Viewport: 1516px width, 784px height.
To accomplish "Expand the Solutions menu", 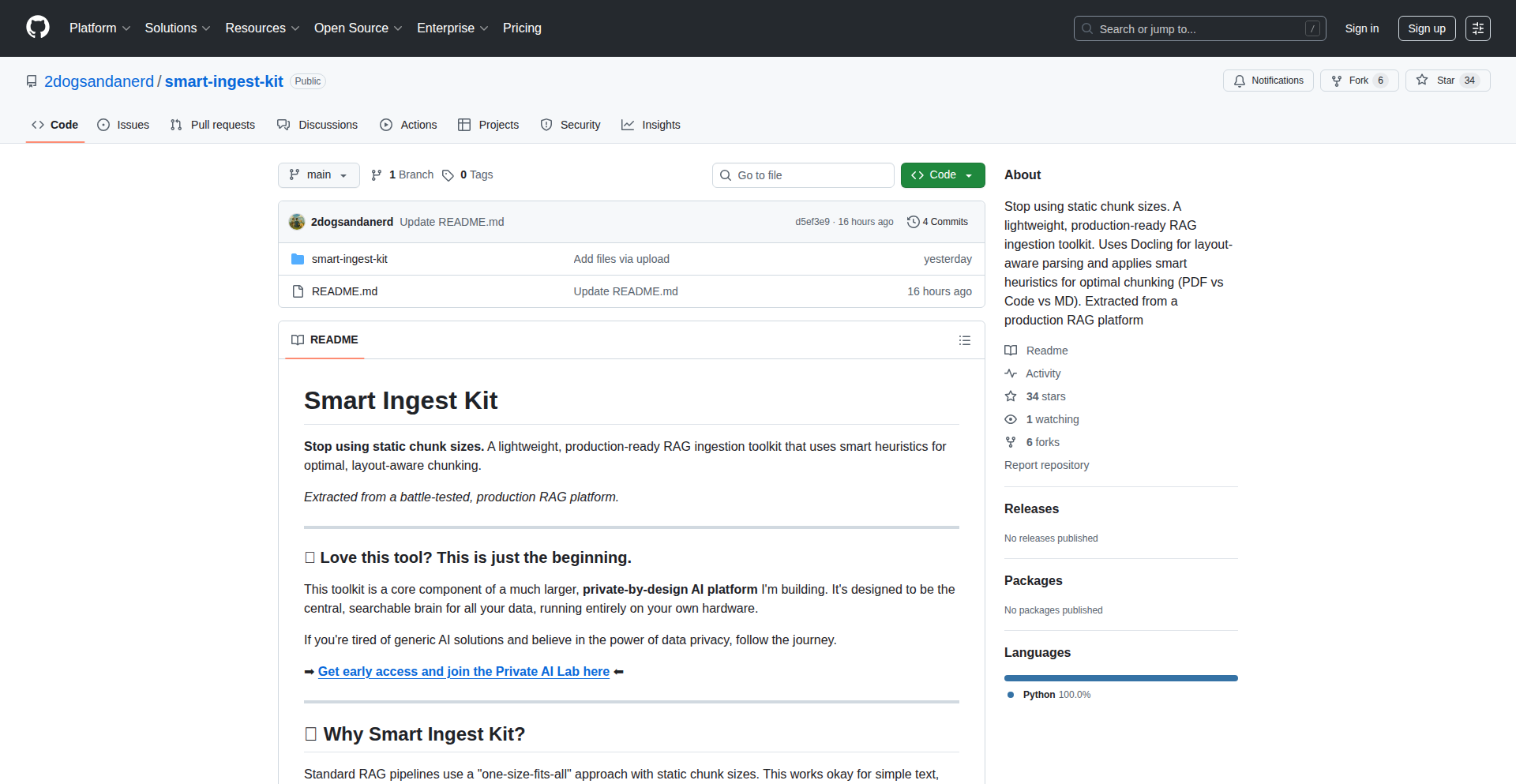I will tap(178, 28).
